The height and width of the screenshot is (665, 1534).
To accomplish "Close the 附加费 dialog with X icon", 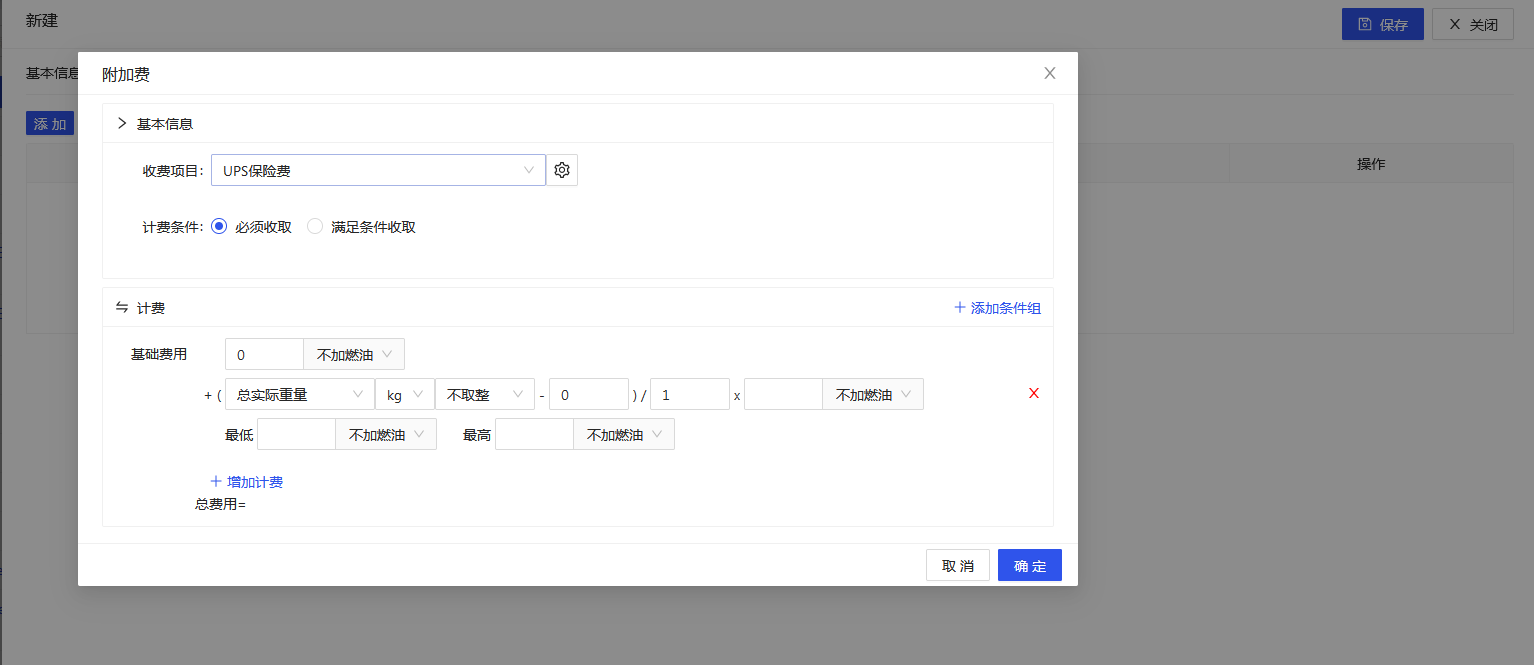I will pyautogui.click(x=1049, y=73).
